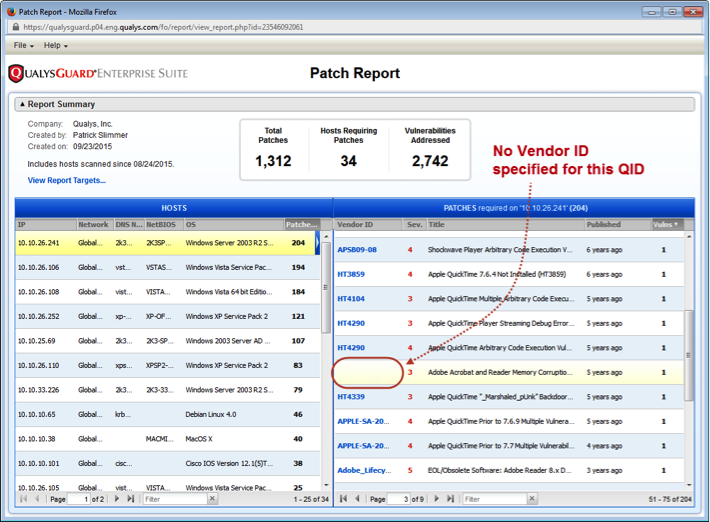Open vendor link HT4339
Image resolution: width=710 pixels, height=522 pixels.
click(351, 397)
